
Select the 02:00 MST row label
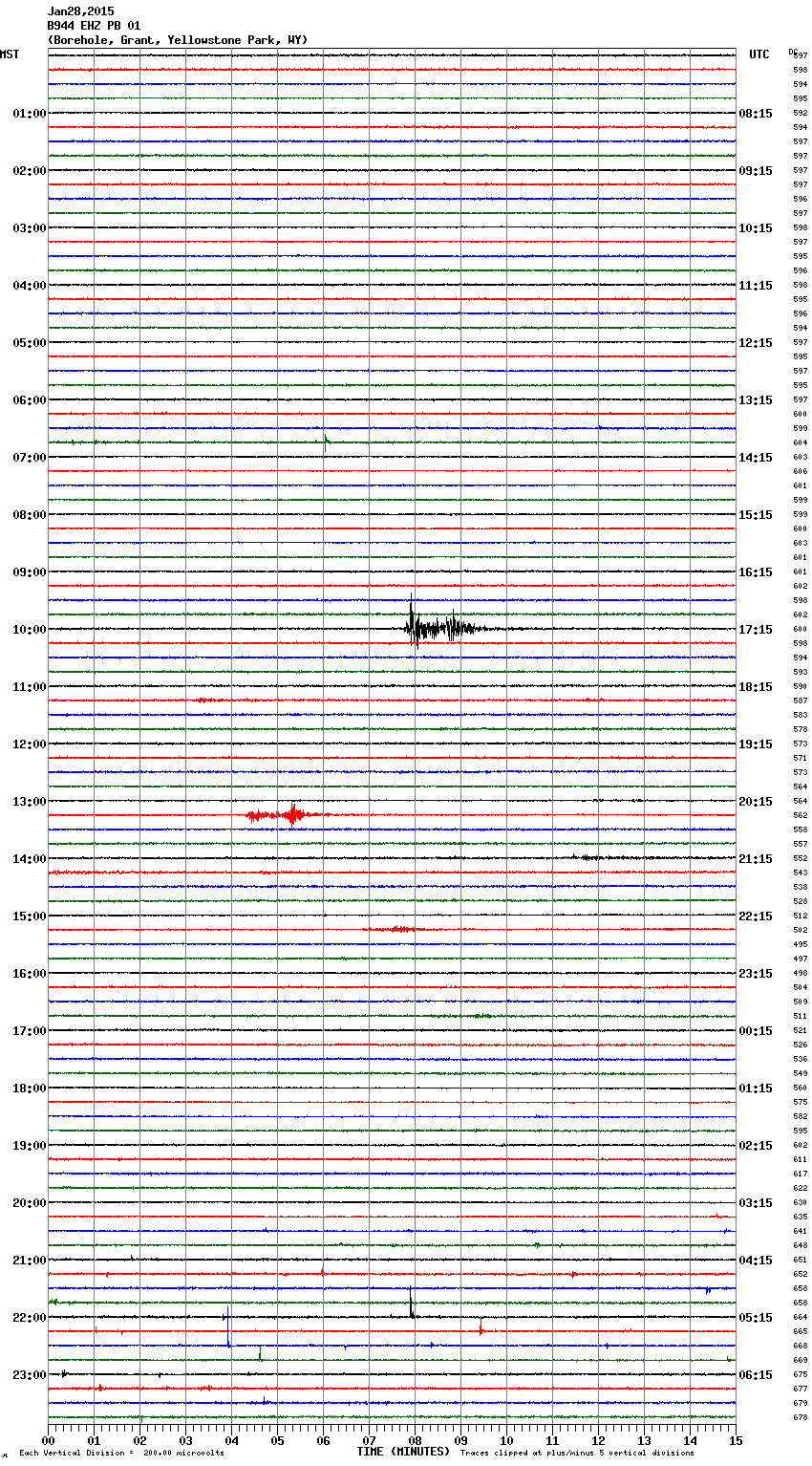tap(30, 171)
